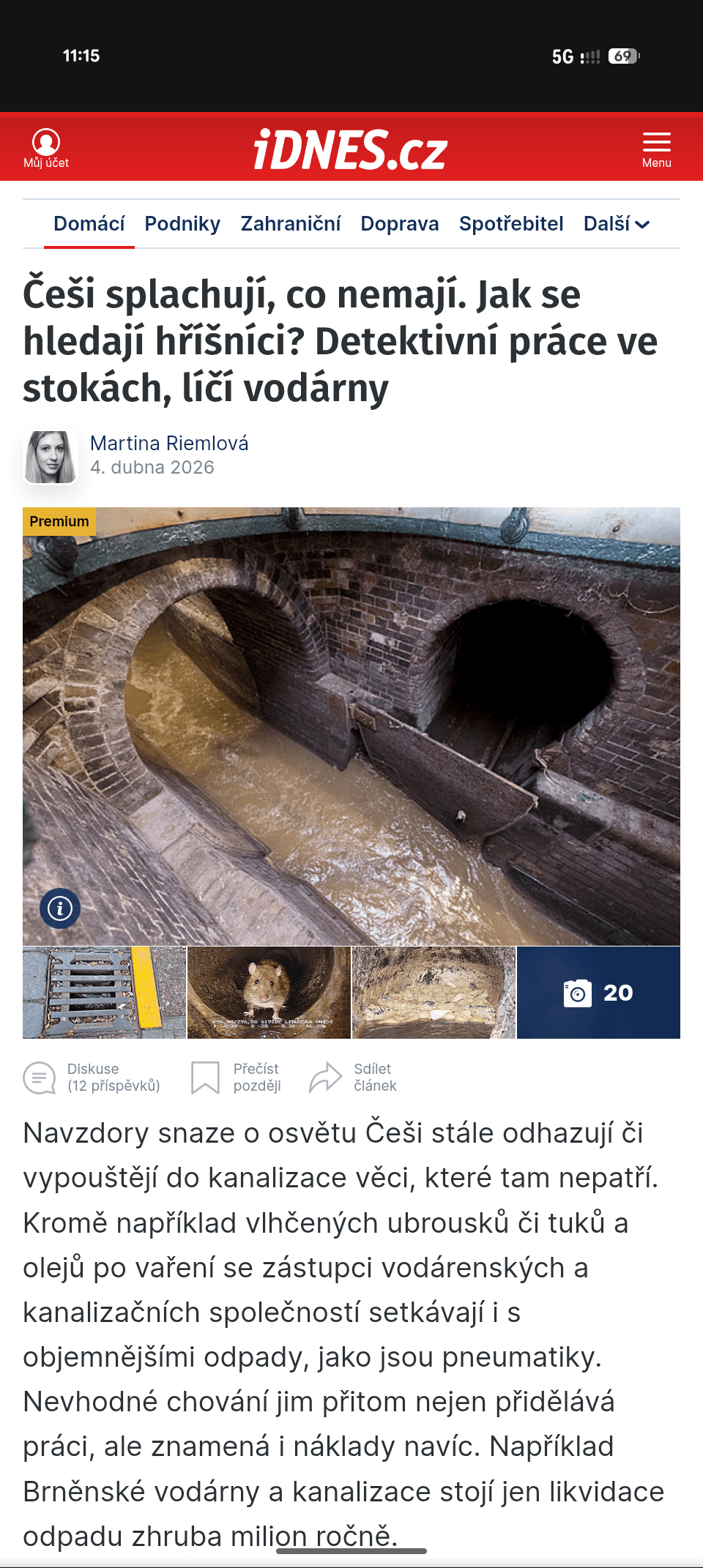Tap the iDNES.cz logo
Image resolution: width=703 pixels, height=1568 pixels.
(x=351, y=149)
